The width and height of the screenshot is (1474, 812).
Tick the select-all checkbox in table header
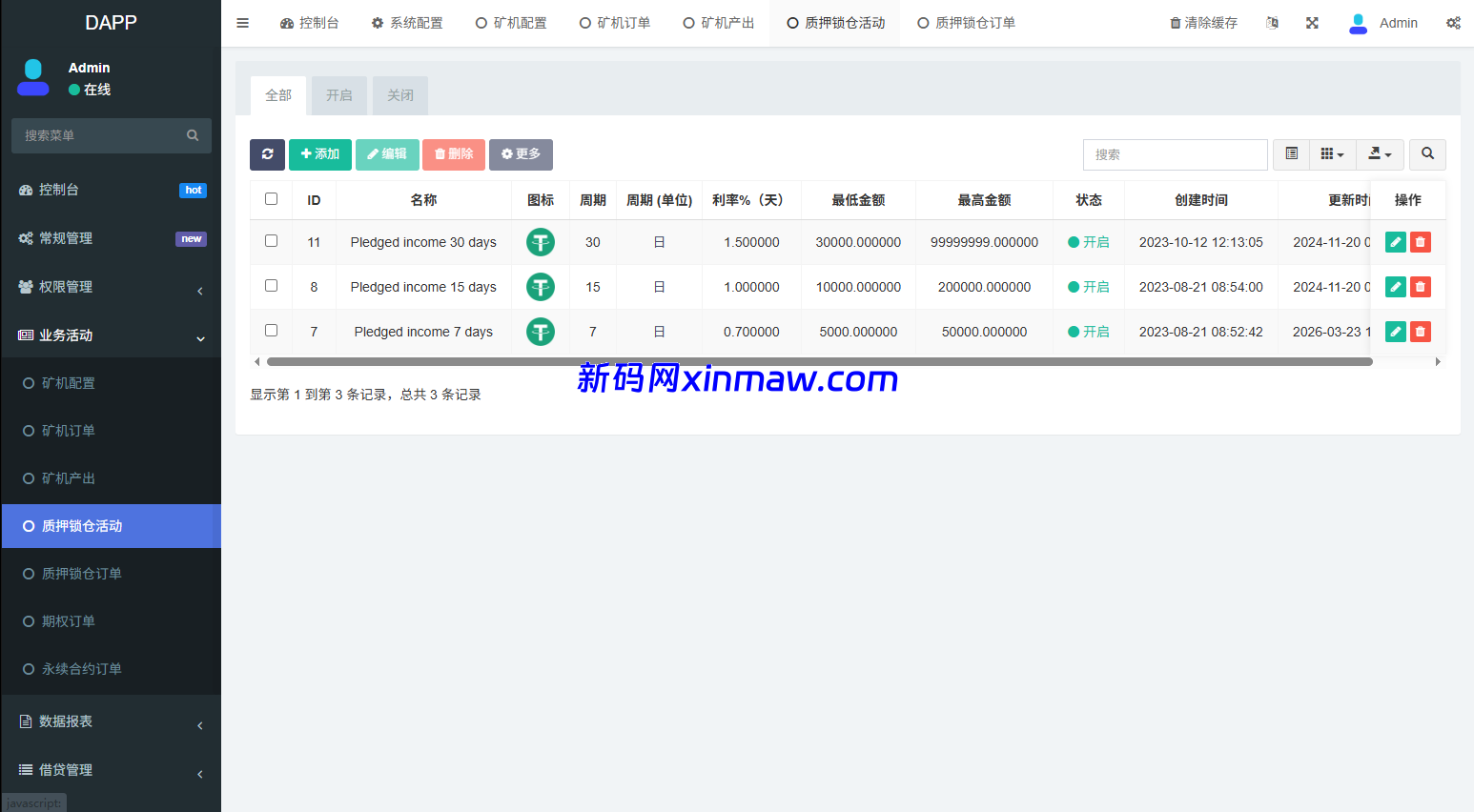272,199
